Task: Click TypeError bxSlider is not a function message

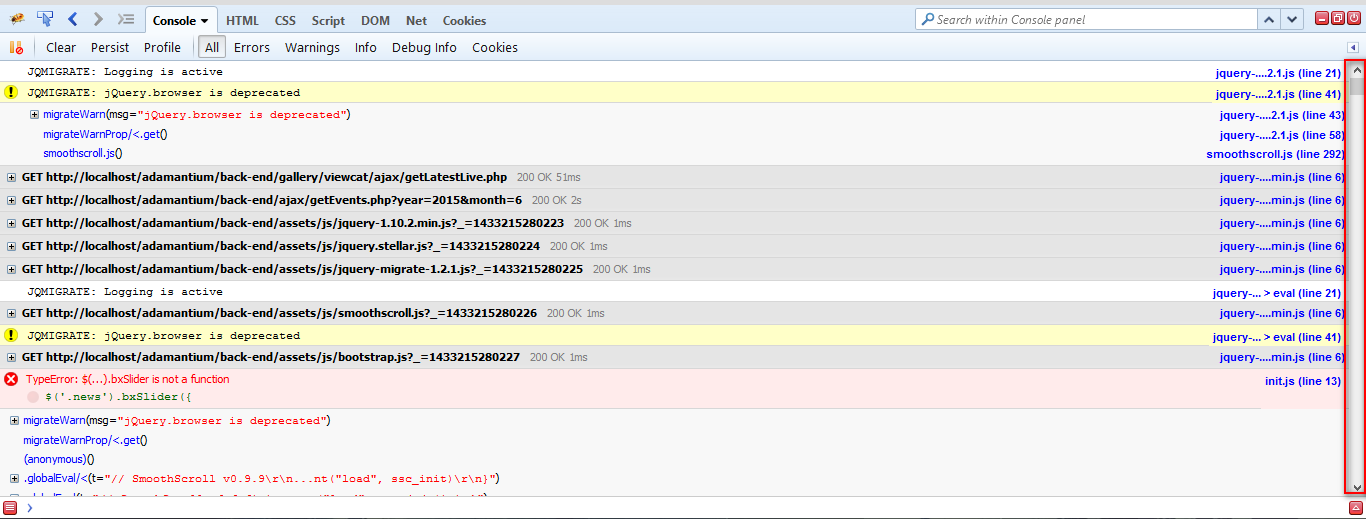Action: click(127, 379)
